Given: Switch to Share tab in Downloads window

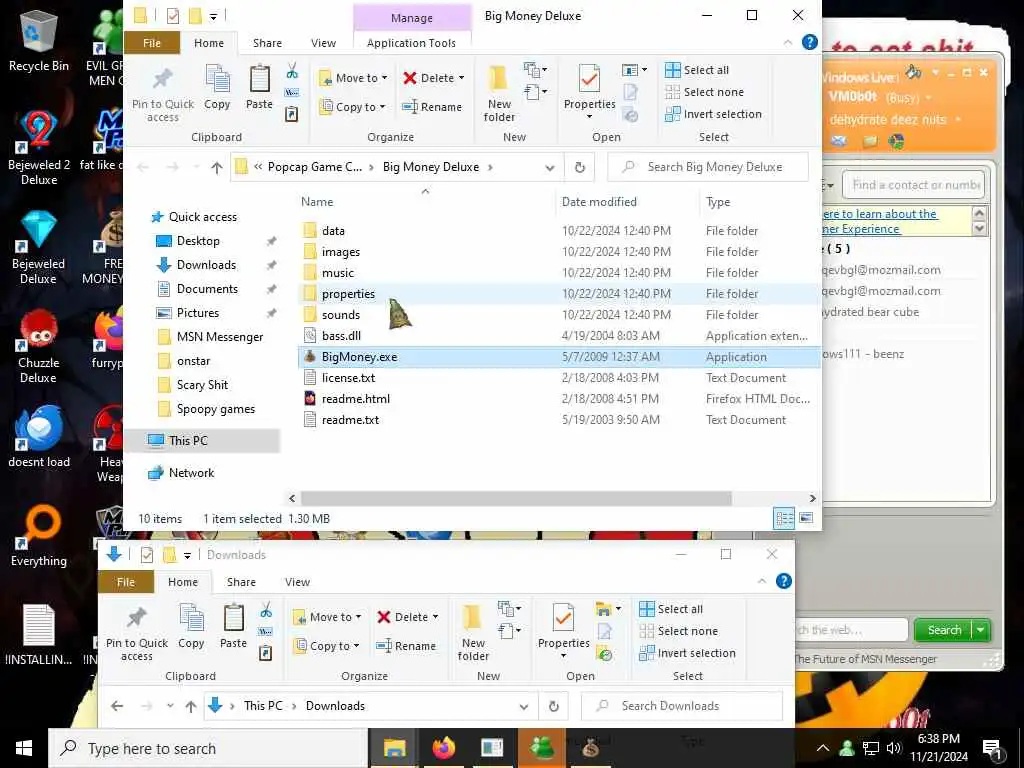Looking at the screenshot, I should [x=241, y=583].
